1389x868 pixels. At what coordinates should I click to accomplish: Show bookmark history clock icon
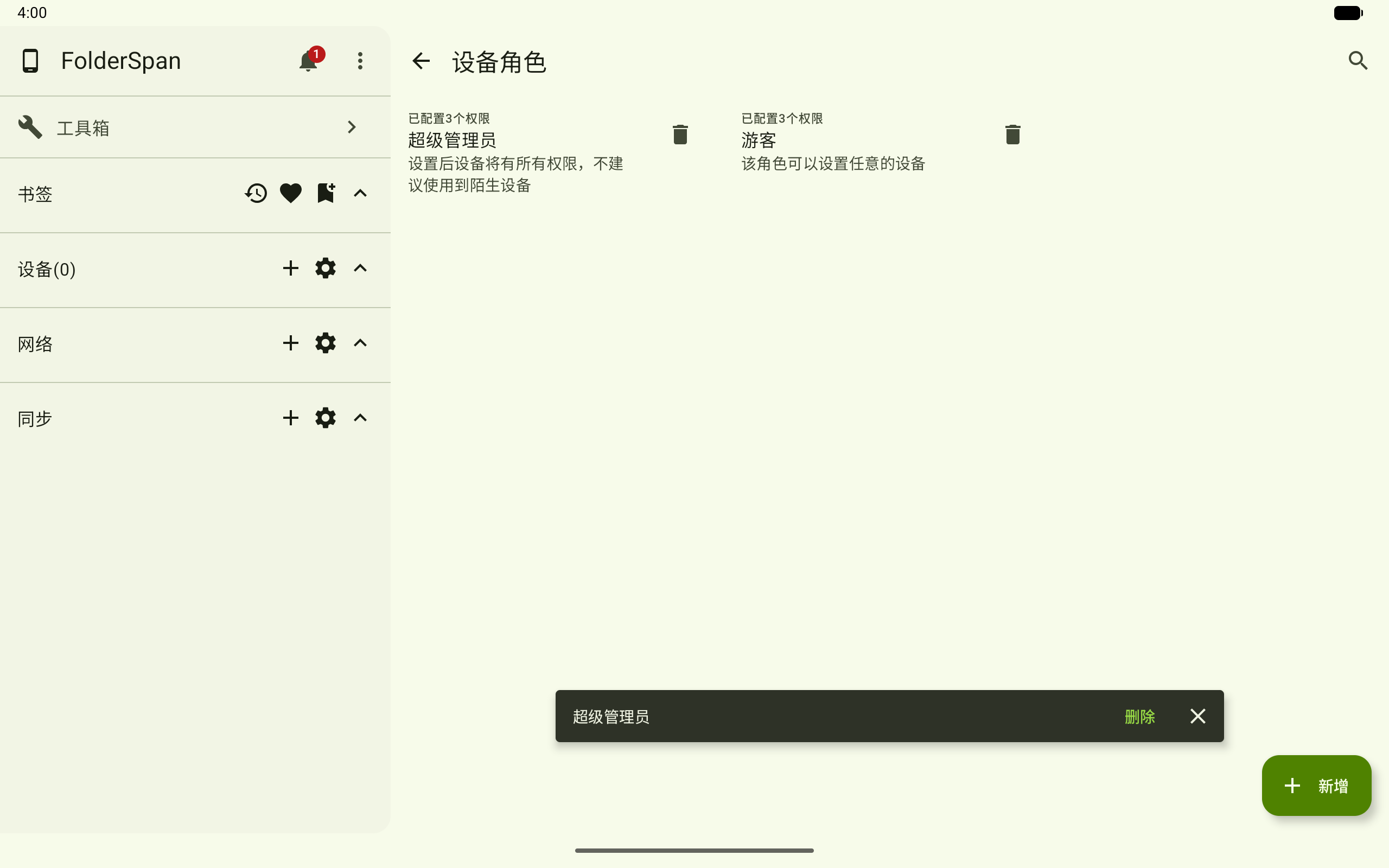click(256, 193)
